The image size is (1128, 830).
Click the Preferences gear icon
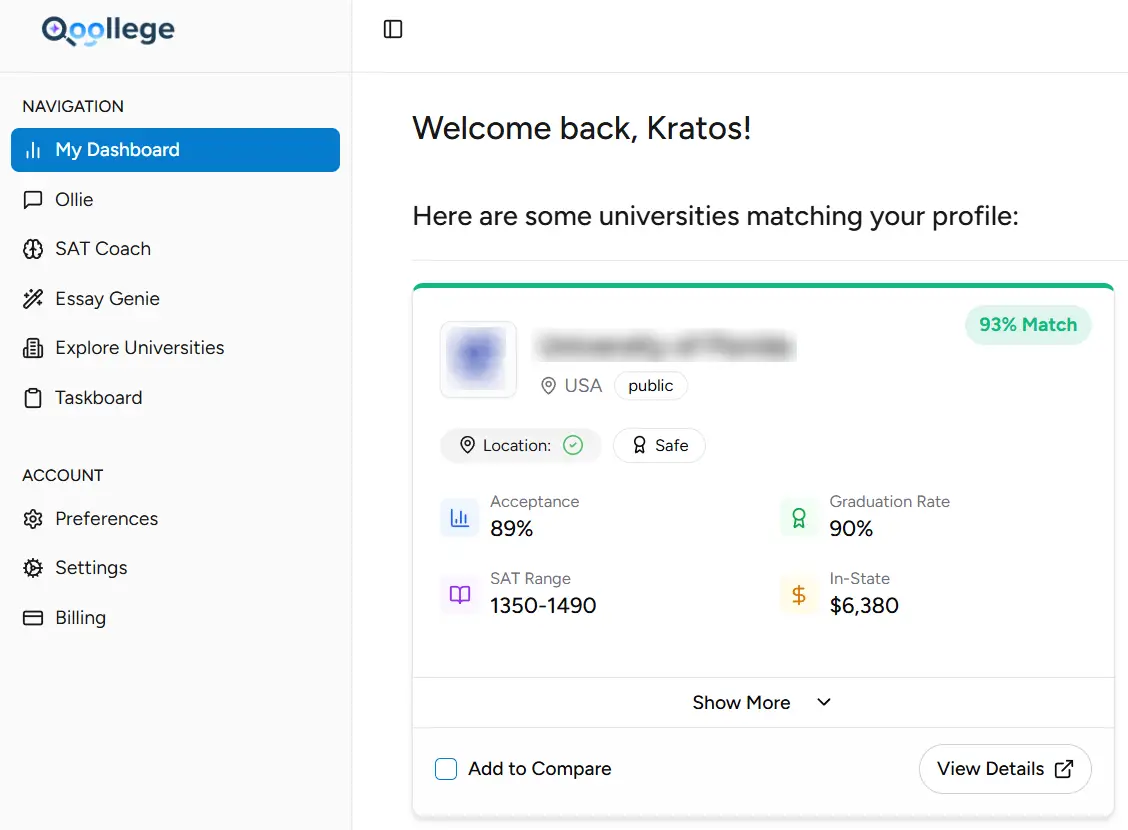[33, 519]
